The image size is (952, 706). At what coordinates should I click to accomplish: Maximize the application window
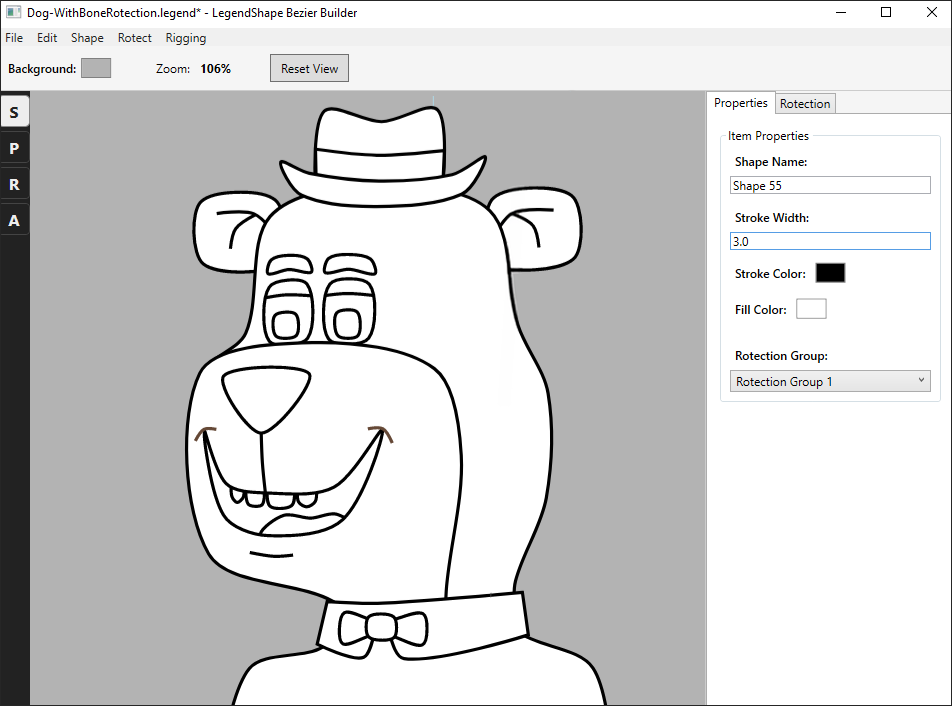click(886, 12)
